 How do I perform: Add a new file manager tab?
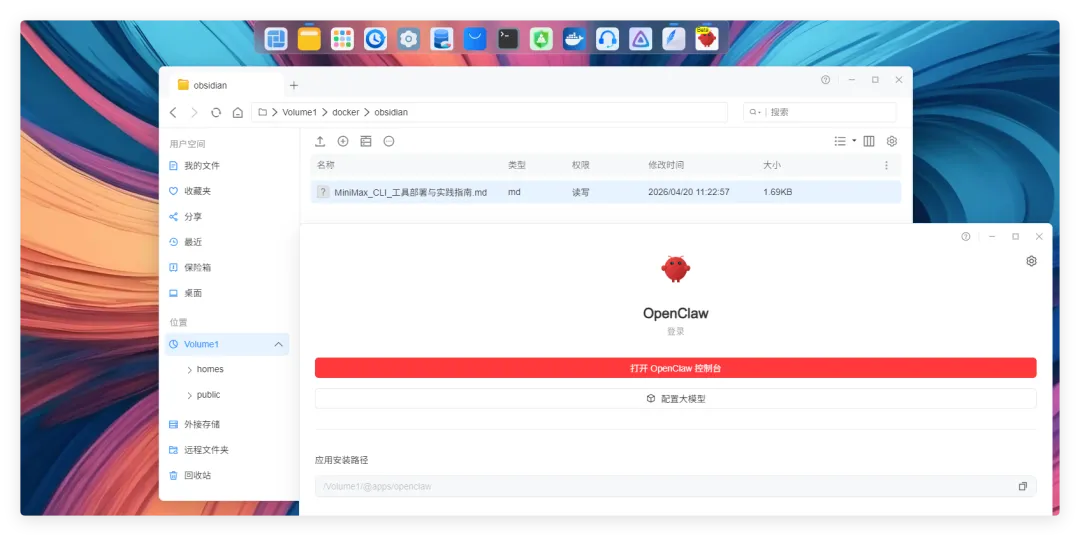coord(294,85)
